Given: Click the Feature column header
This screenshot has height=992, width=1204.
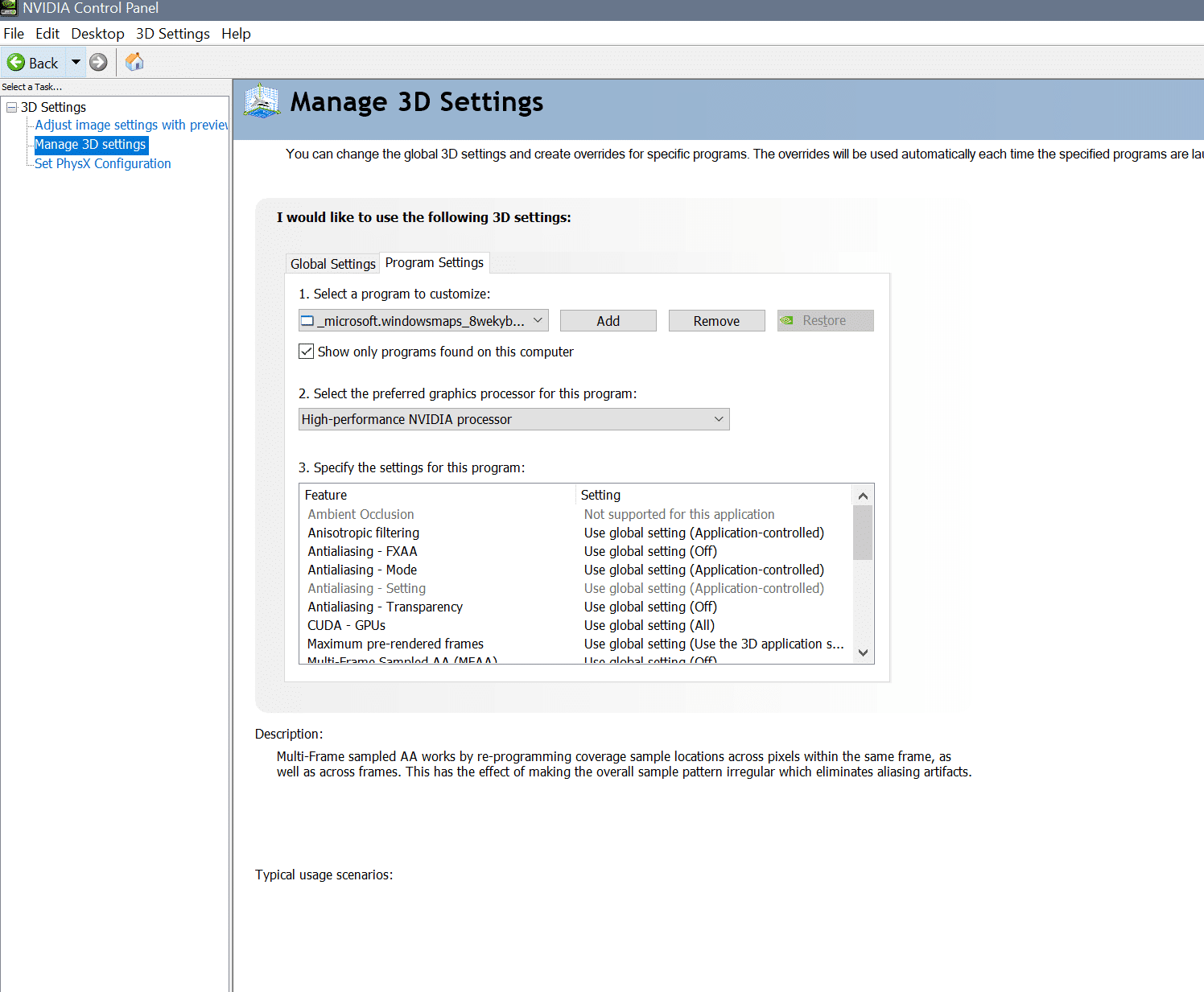Looking at the screenshot, I should pyautogui.click(x=325, y=495).
